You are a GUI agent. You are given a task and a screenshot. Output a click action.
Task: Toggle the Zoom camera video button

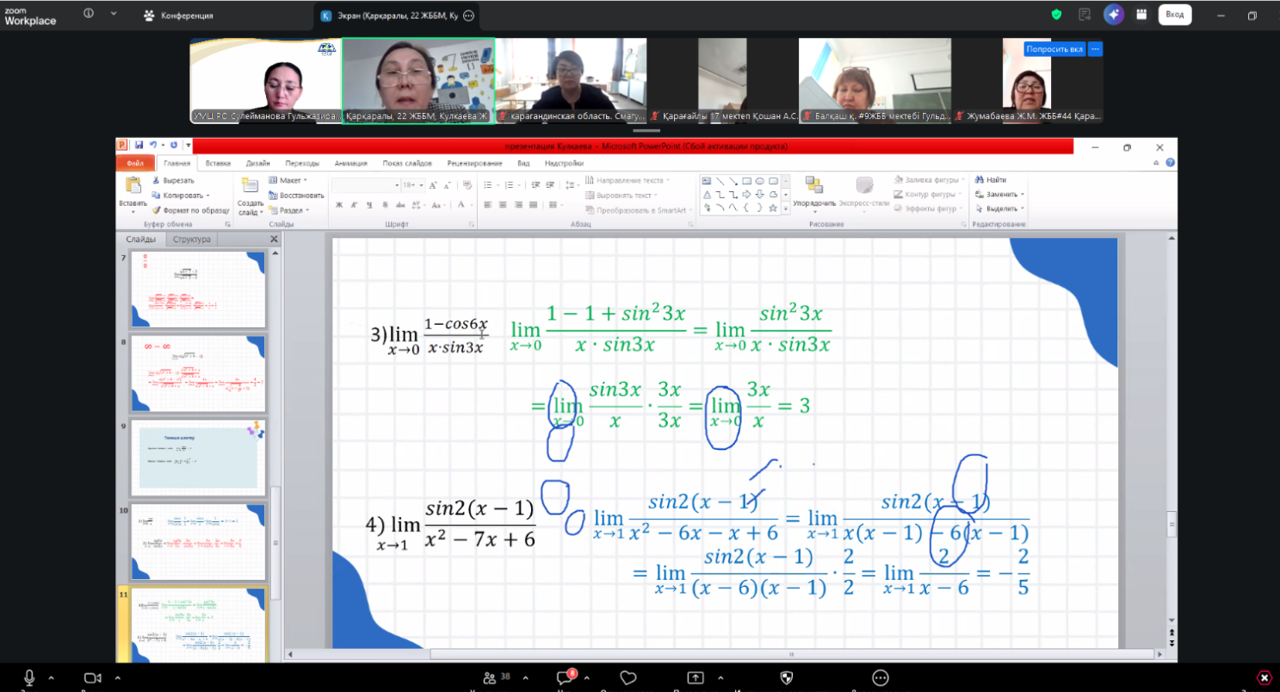(93, 677)
